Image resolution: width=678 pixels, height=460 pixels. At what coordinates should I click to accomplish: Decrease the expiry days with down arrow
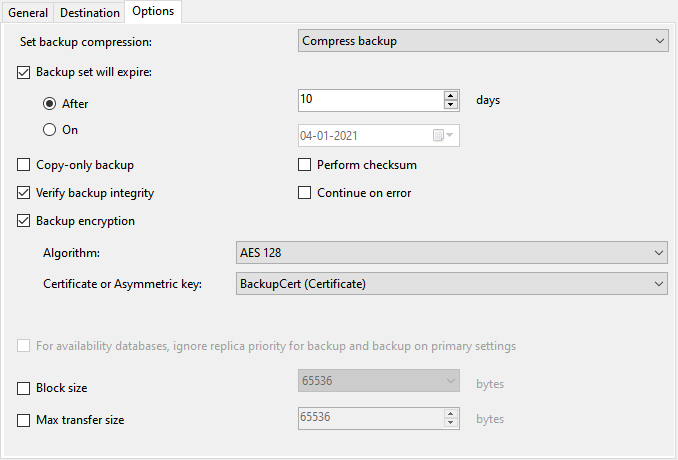[x=451, y=105]
